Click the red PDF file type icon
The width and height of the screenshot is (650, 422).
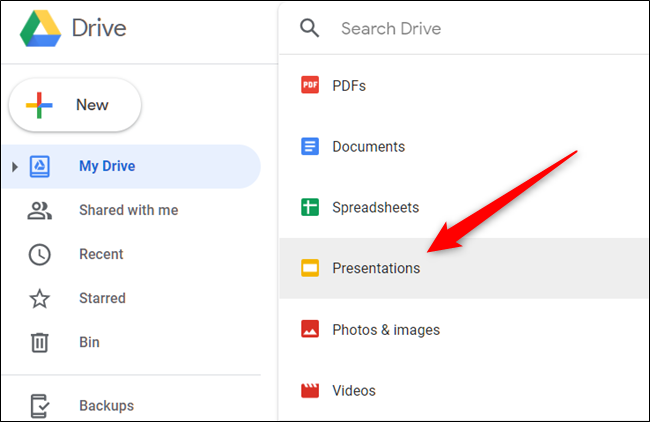click(310, 86)
